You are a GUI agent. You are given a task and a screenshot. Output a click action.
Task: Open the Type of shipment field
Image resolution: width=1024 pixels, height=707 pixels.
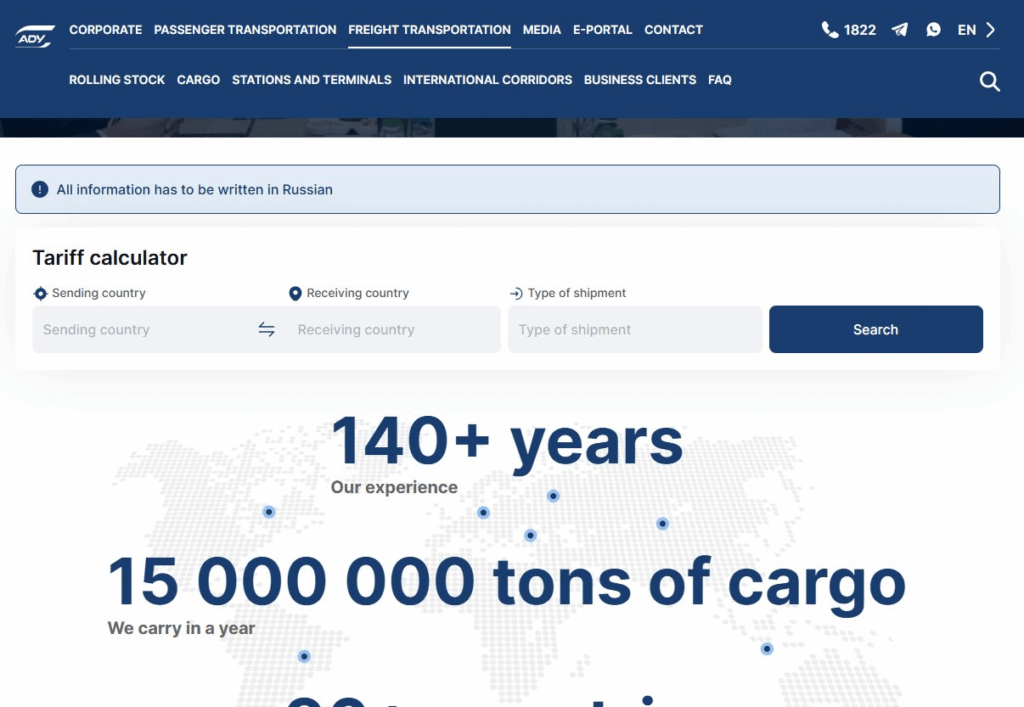tap(635, 330)
